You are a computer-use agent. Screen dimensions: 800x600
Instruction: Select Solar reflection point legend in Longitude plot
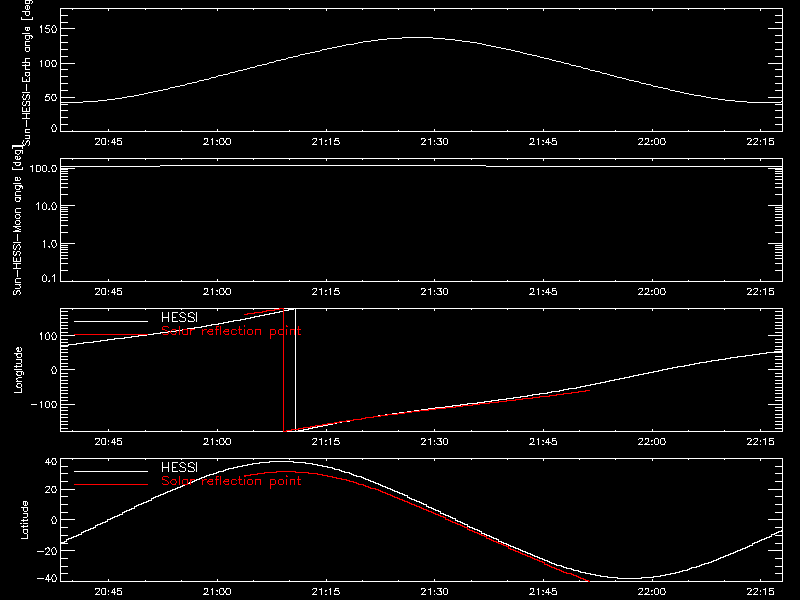231,331
